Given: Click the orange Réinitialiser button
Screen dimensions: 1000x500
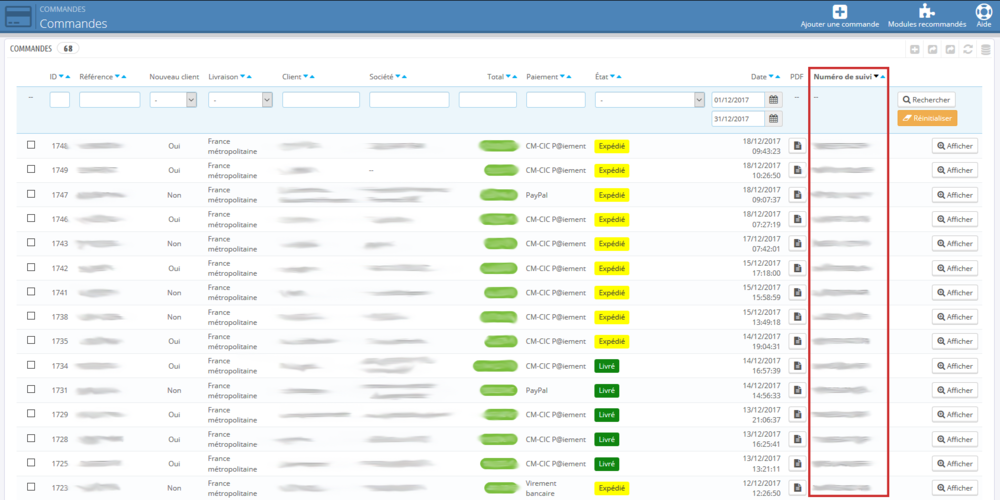Looking at the screenshot, I should (x=927, y=118).
